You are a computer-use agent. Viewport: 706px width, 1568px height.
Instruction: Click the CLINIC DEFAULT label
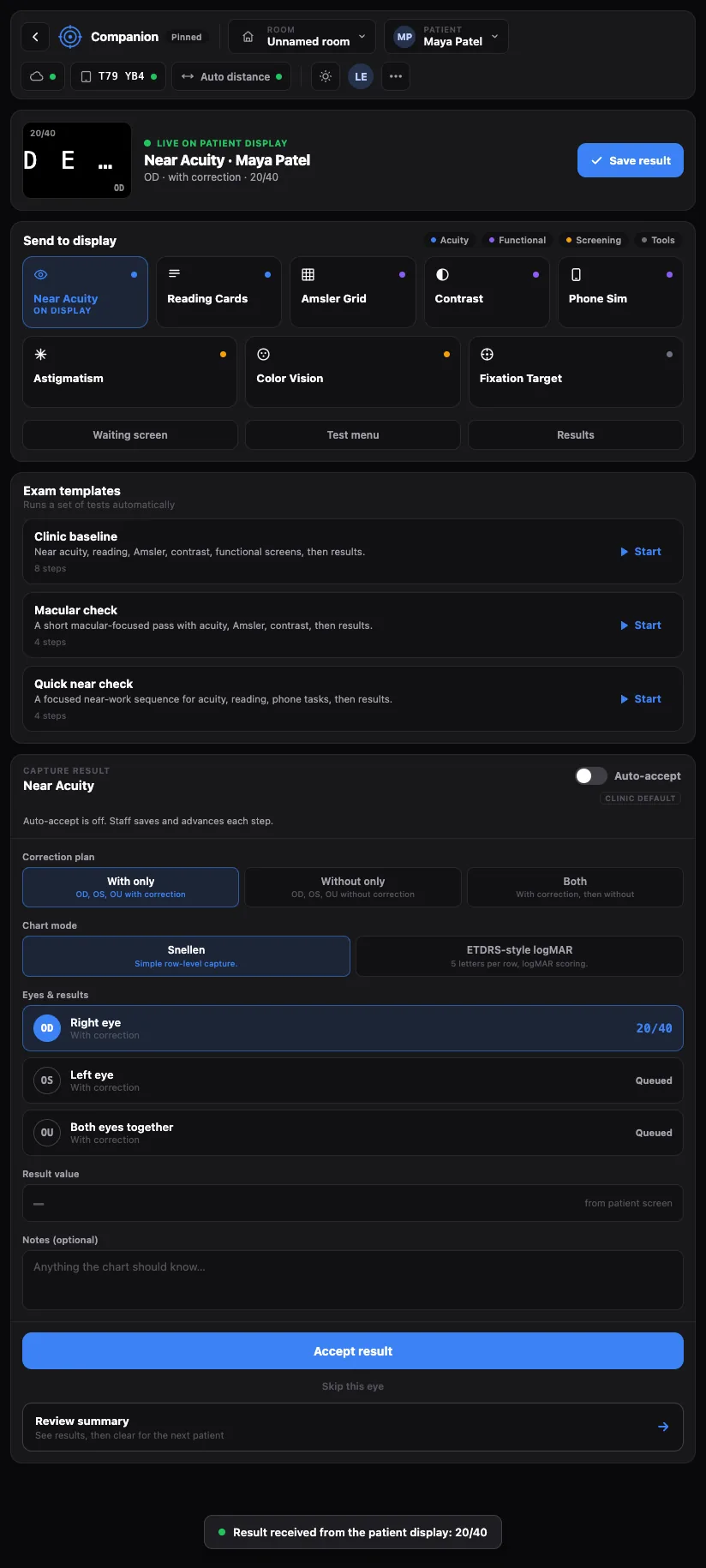click(x=640, y=798)
